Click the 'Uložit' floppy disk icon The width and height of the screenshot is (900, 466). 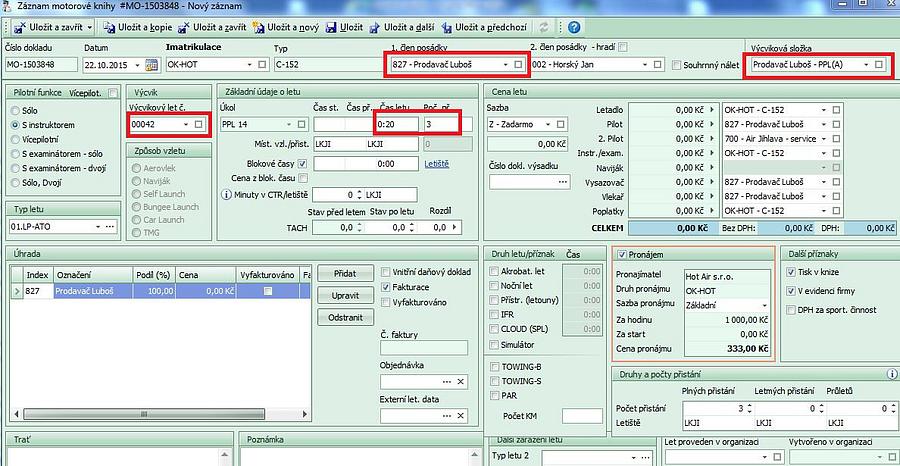point(331,27)
